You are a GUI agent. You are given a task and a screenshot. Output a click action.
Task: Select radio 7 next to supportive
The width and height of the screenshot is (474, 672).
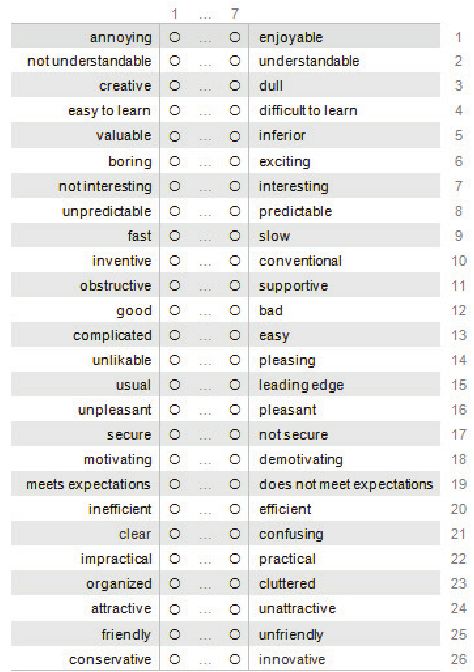(x=234, y=285)
